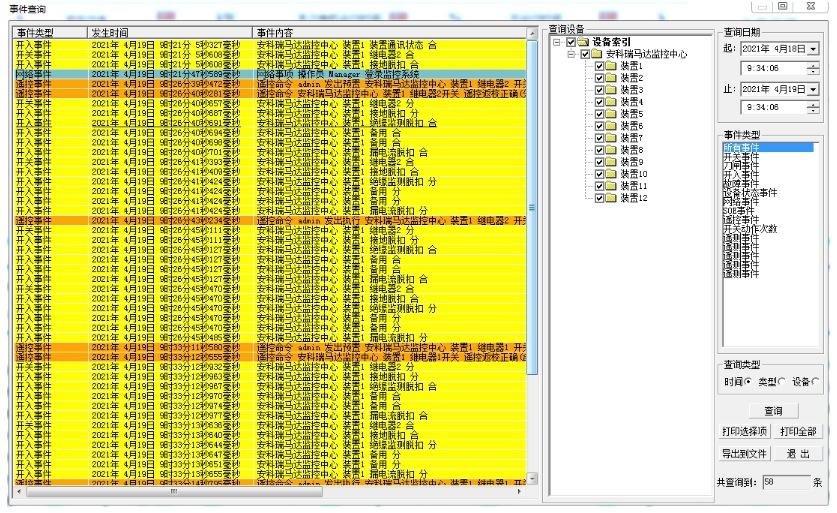The height and width of the screenshot is (513, 837).
Task: Uncheck the 装置1 checkbox
Action: click(599, 66)
